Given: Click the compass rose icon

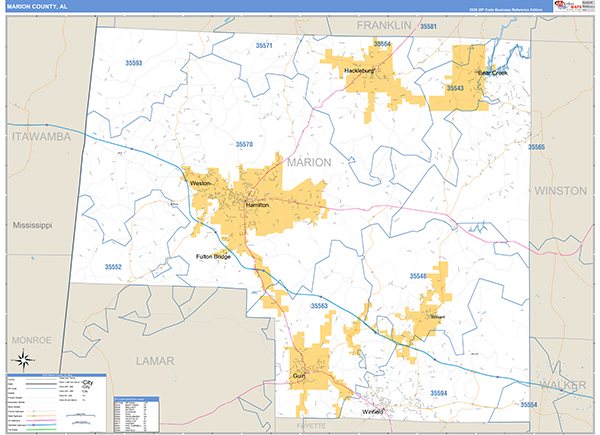Looking at the screenshot, I should pos(26,361).
